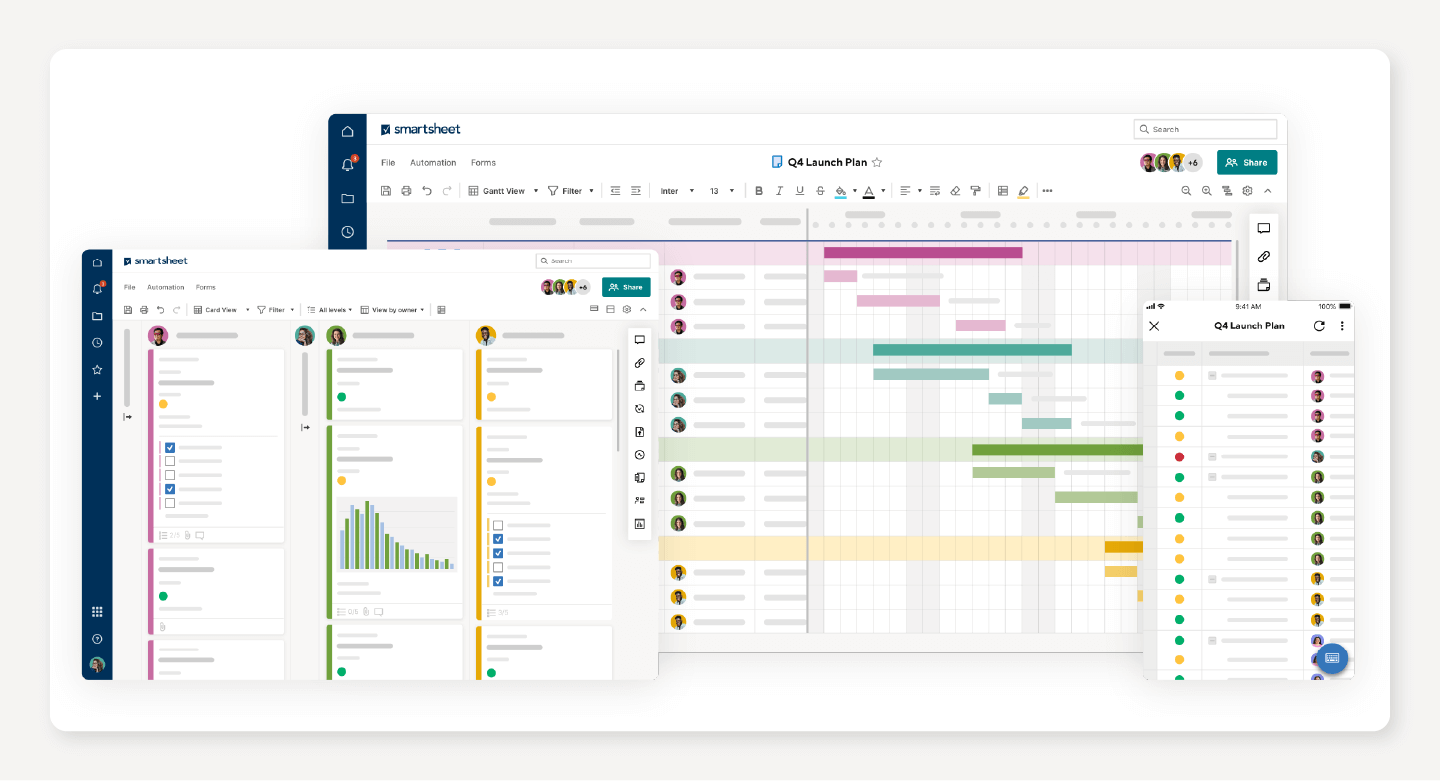Screen dimensions: 1440x781
Task: Open the Gantt View dropdown
Action: [x=504, y=191]
